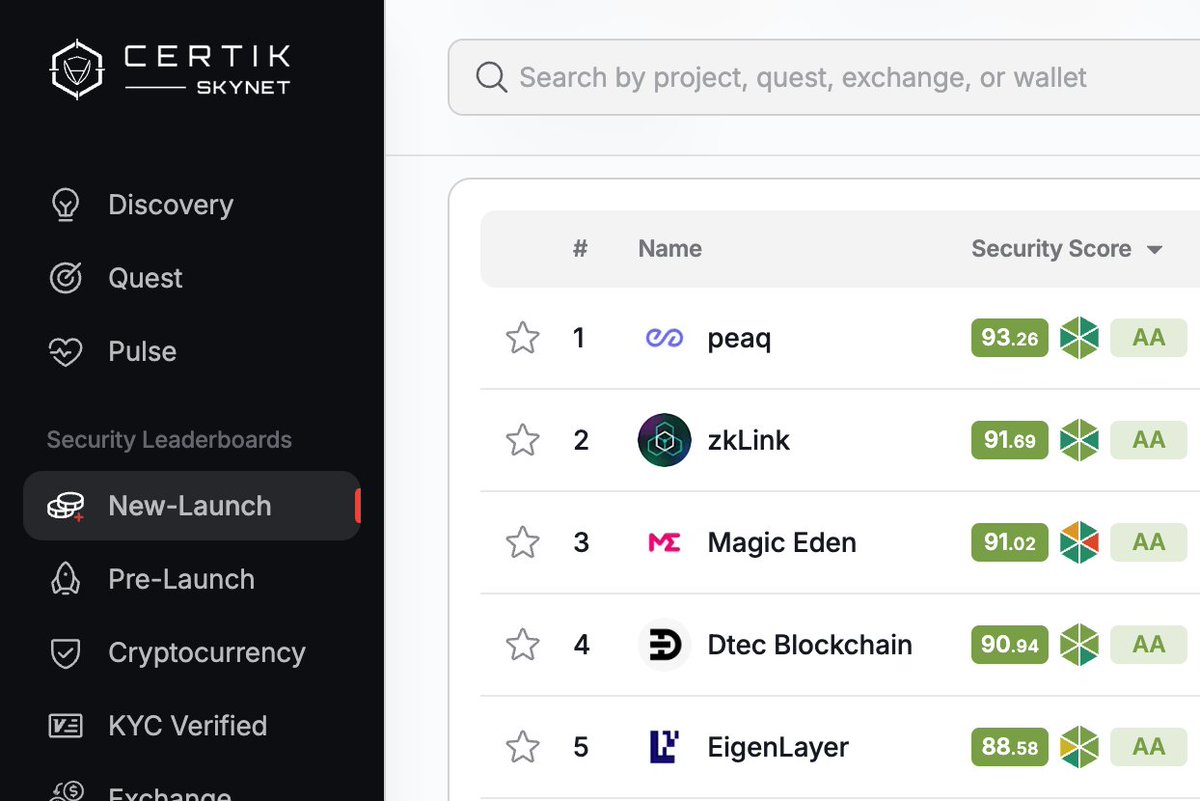Click the CertiK Skynet logo
Screen dimensions: 1200x801
click(x=170, y=69)
